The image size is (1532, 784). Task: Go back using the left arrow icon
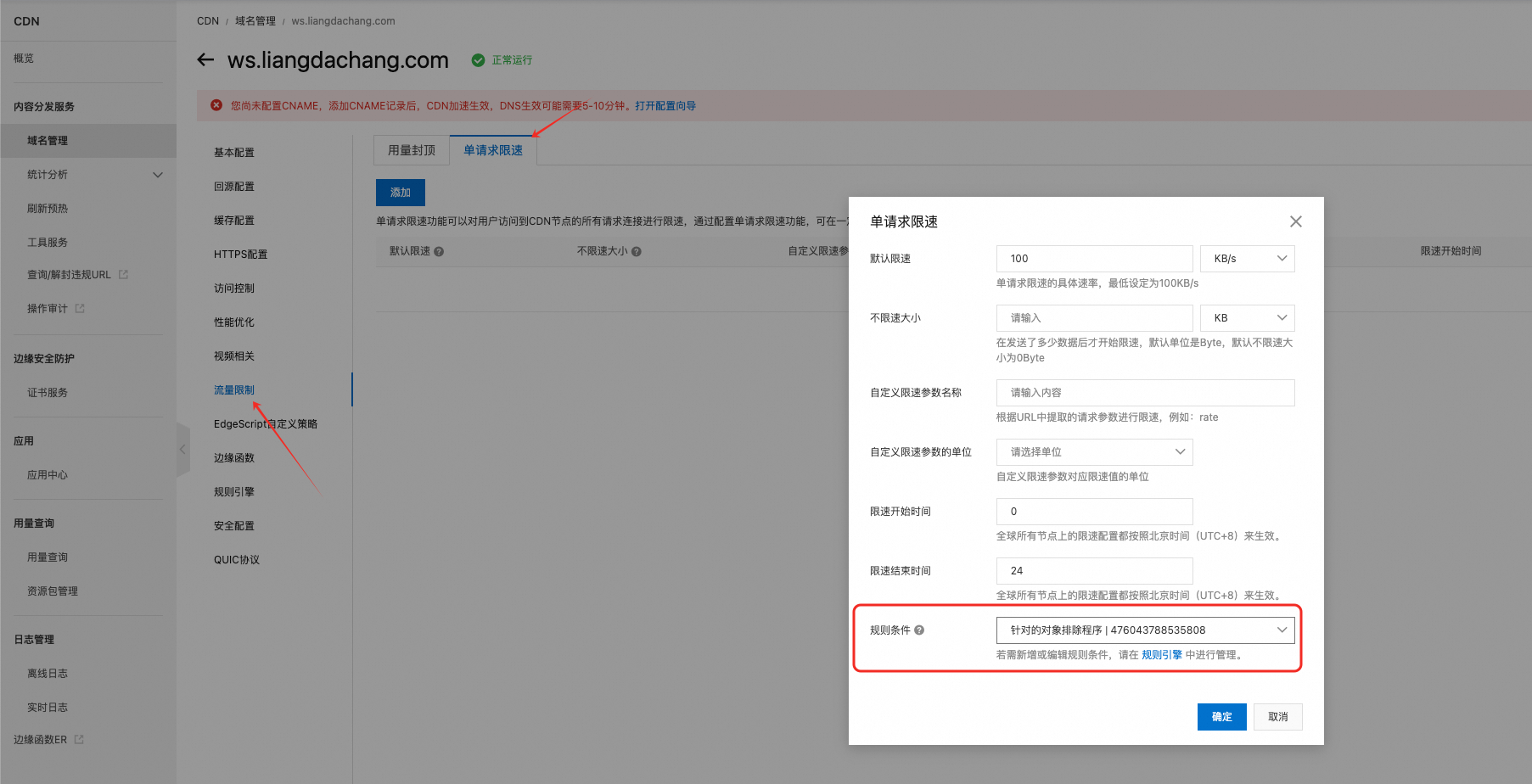point(205,59)
